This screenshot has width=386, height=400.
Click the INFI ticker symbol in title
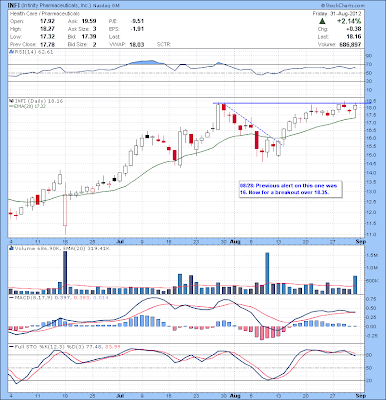[x=13, y=5]
